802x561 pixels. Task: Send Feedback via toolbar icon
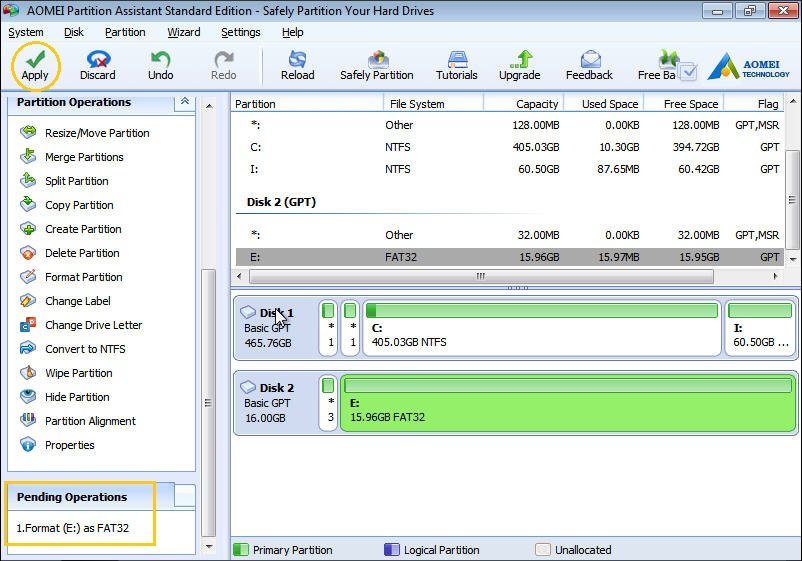589,66
